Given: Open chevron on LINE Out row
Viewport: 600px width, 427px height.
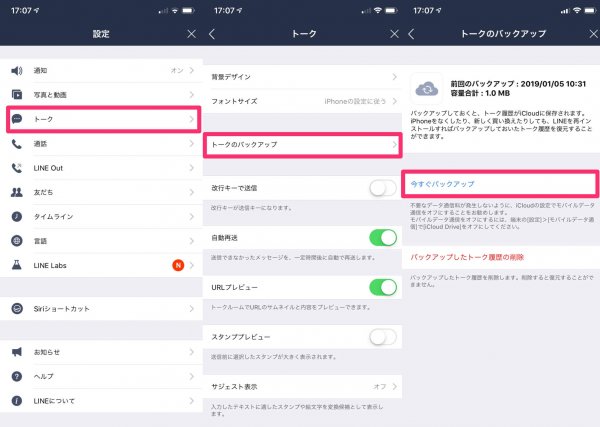Looking at the screenshot, I should tap(192, 168).
